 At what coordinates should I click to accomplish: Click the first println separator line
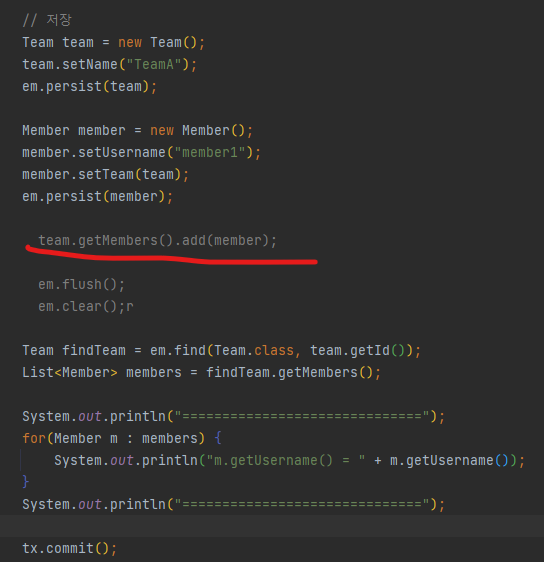[234, 416]
